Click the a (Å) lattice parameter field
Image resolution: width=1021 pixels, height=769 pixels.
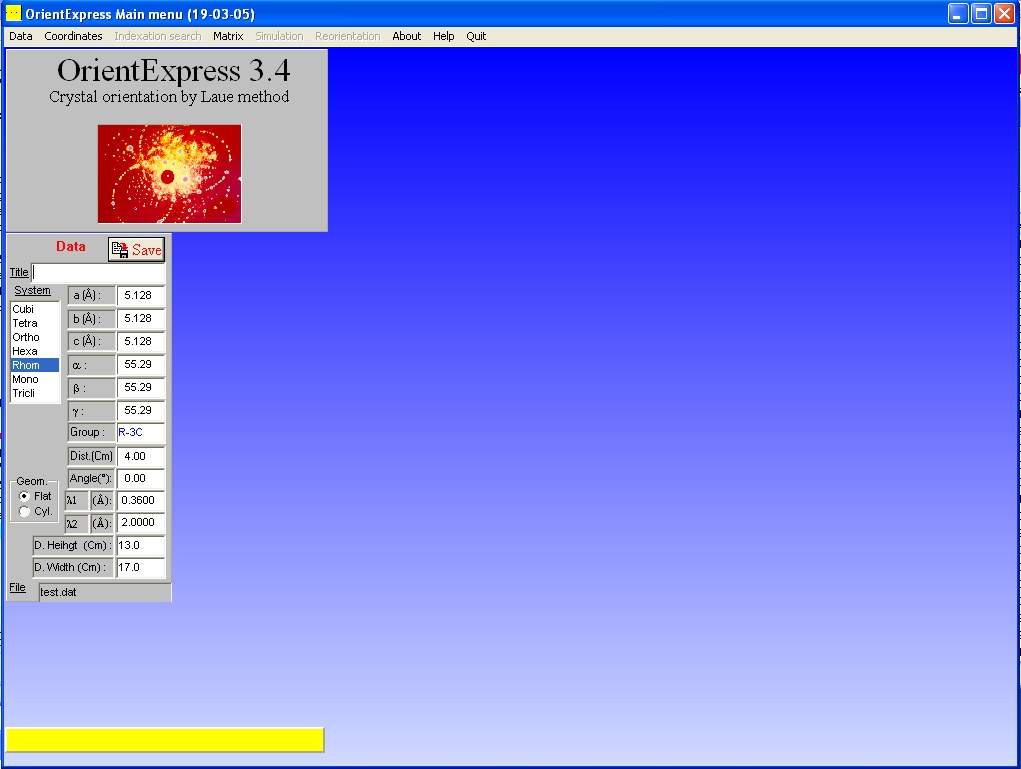coord(141,296)
